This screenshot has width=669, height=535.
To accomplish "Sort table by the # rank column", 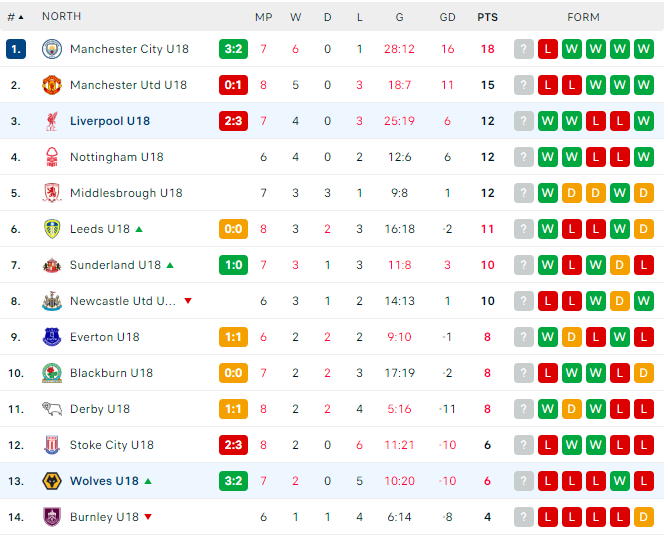I will pos(15,17).
